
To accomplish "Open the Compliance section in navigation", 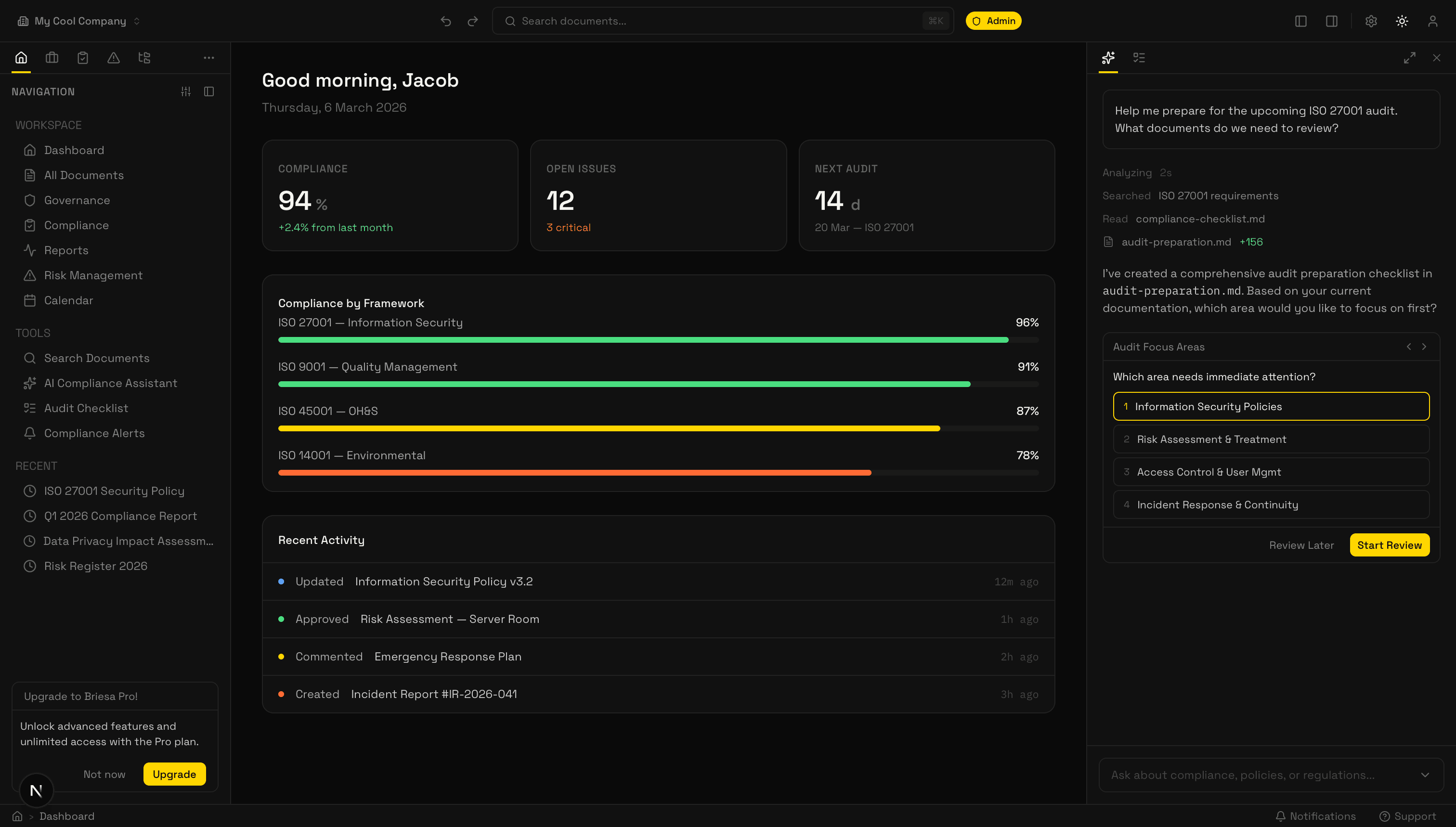I will click(76, 224).
